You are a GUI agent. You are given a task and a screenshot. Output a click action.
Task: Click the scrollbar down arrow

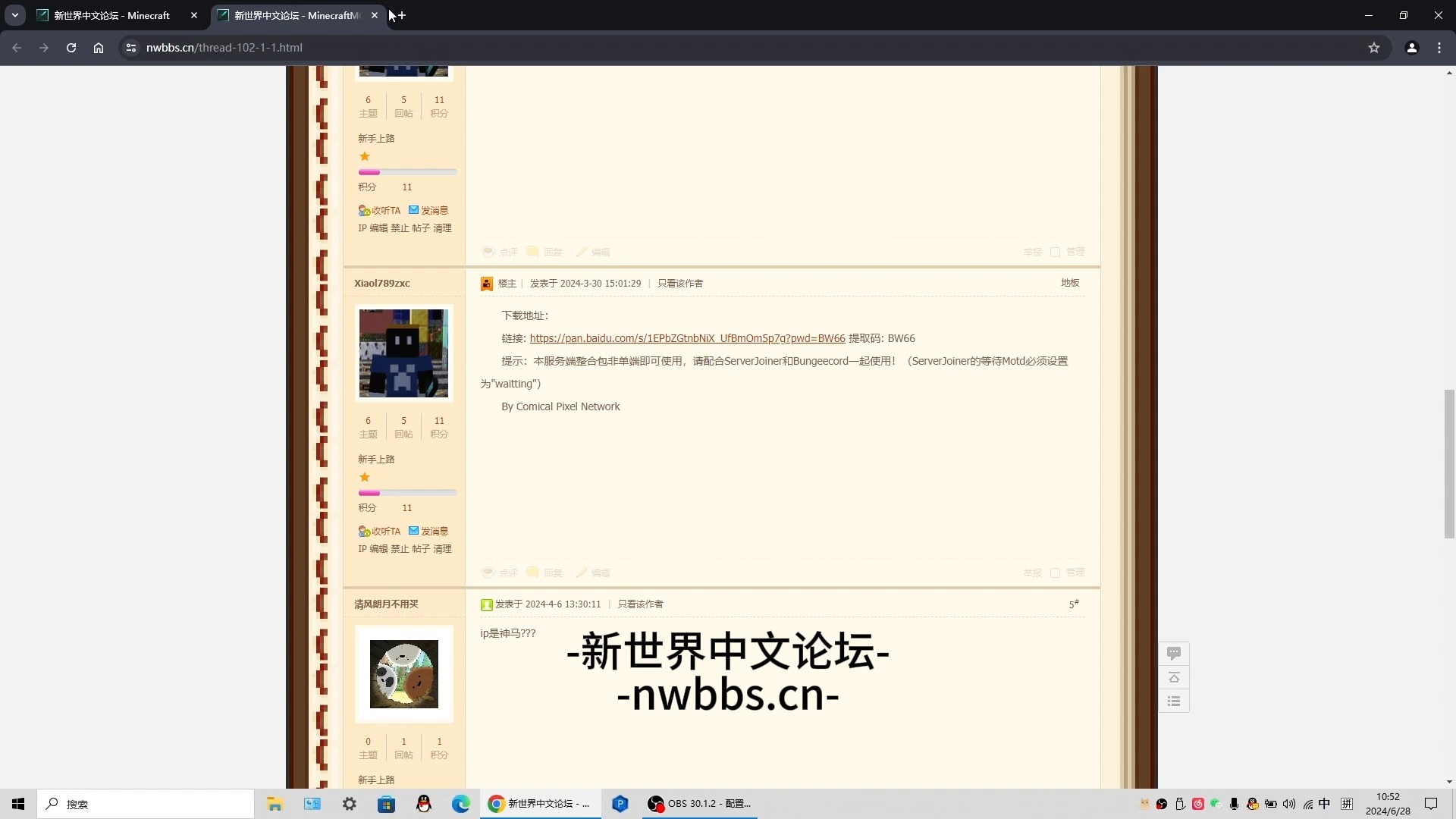pyautogui.click(x=1449, y=782)
